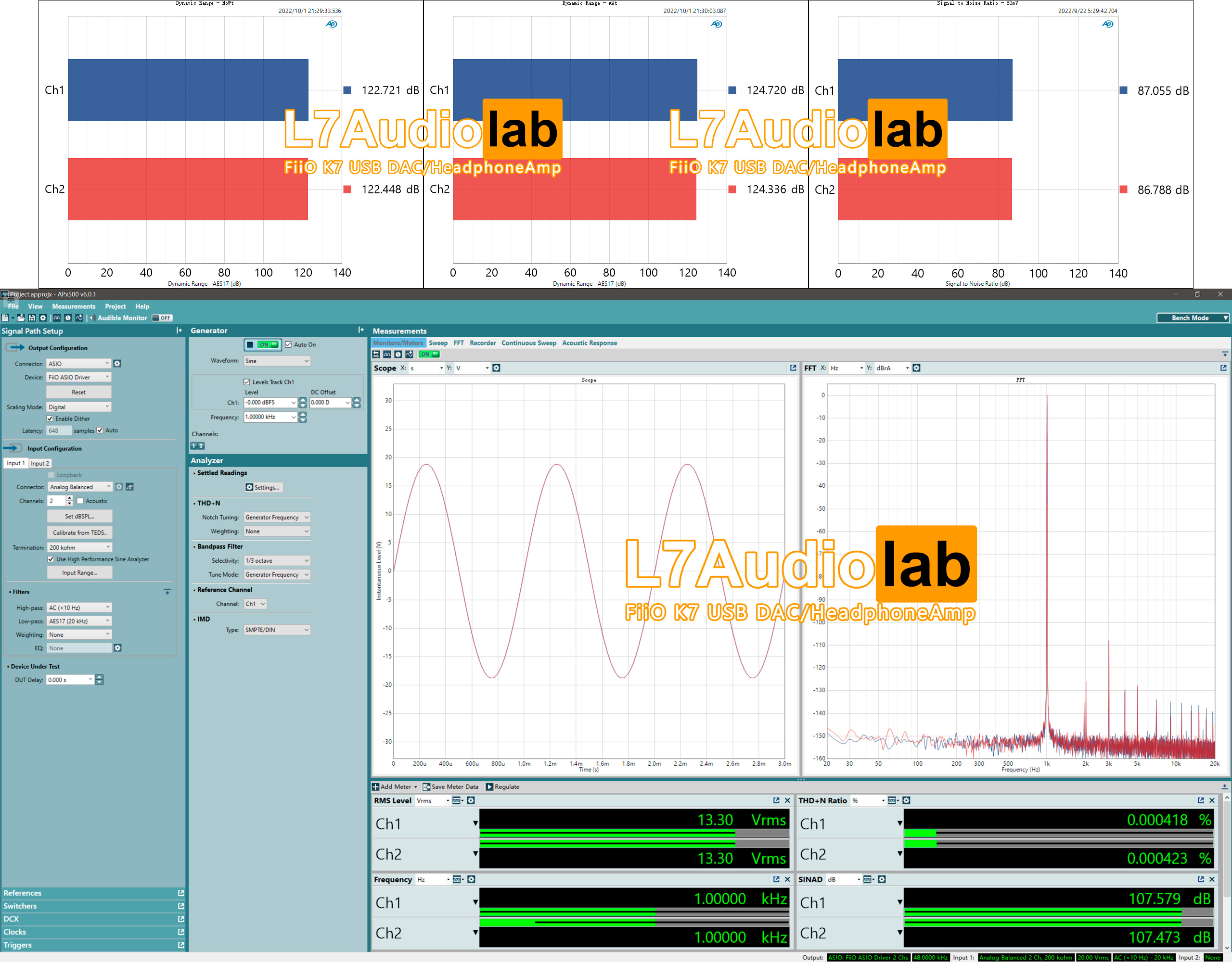This screenshot has width=1232, height=962.
Task: Click the Input Range... button
Action: click(79, 572)
